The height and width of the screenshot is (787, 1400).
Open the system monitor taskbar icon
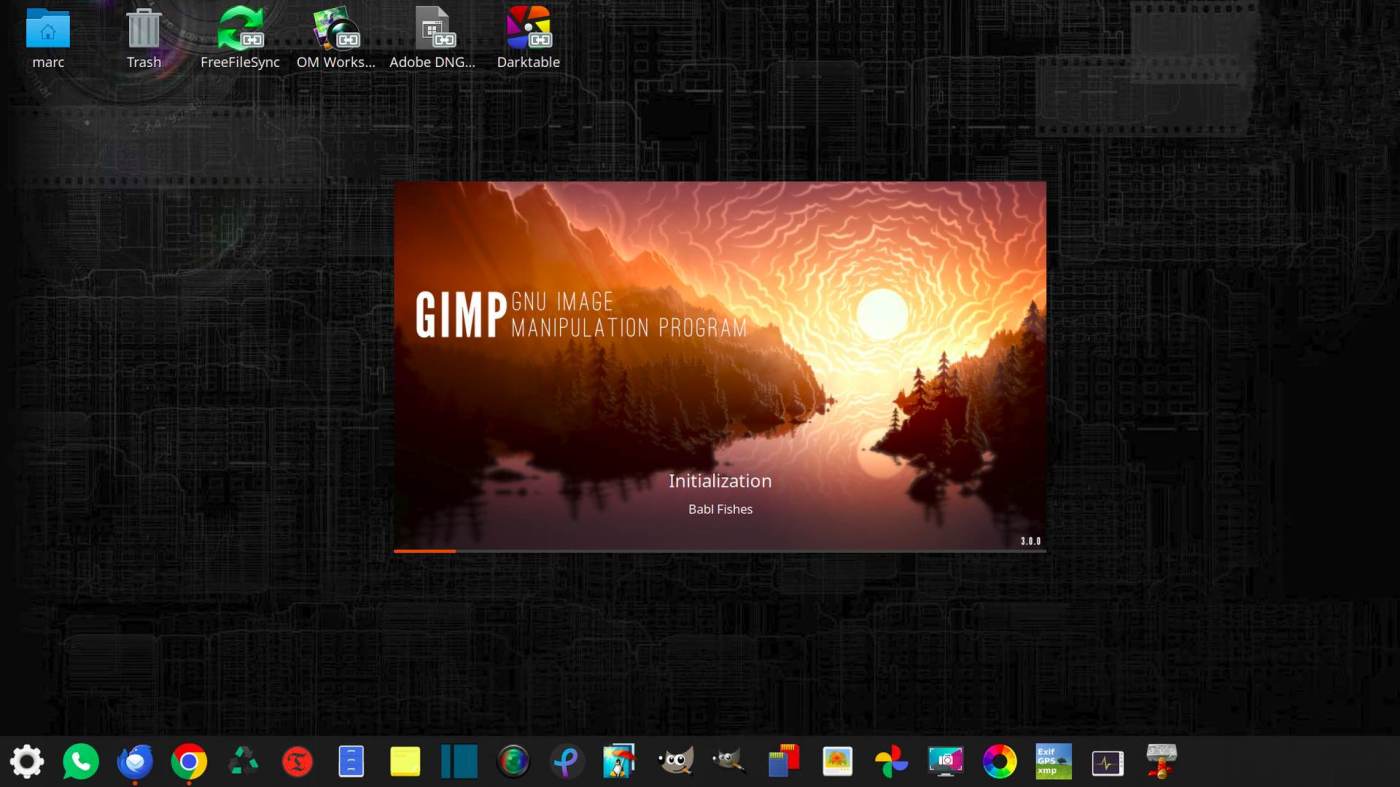(1107, 763)
